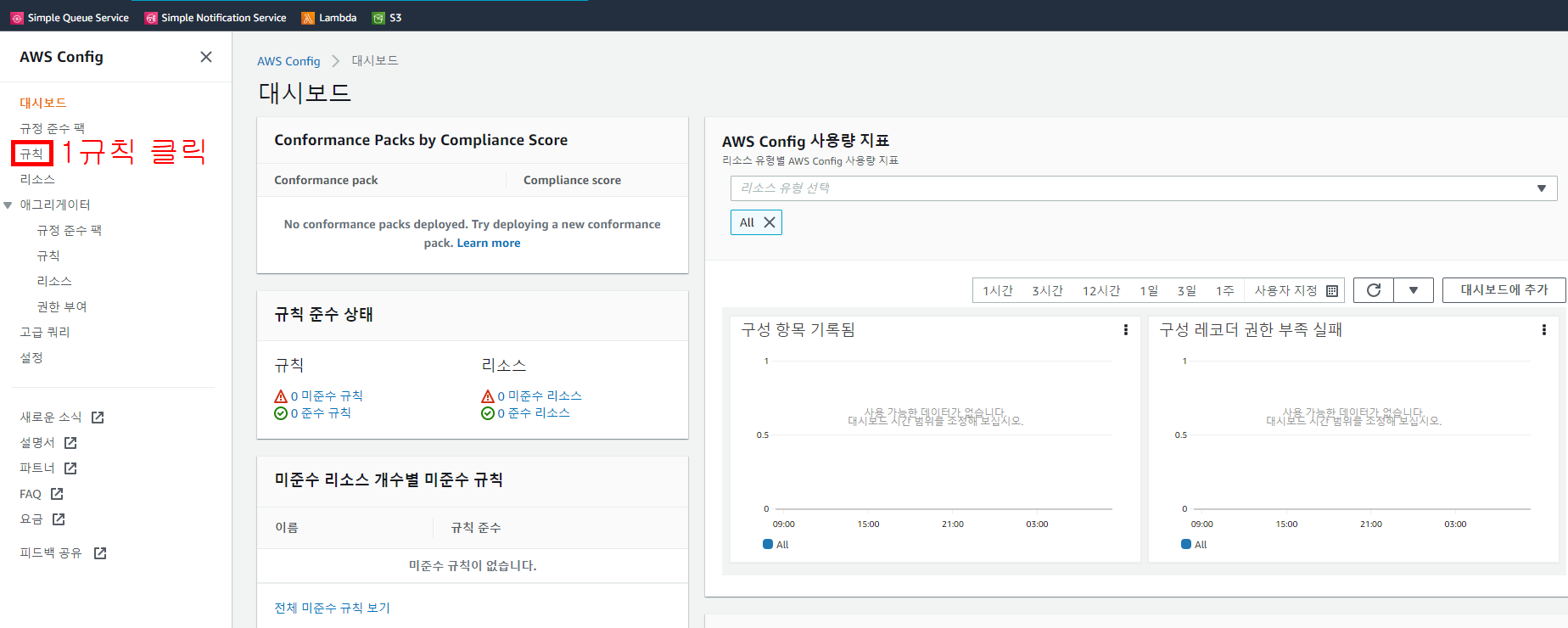Click the 미준수 리소스 warning icon

point(488,396)
